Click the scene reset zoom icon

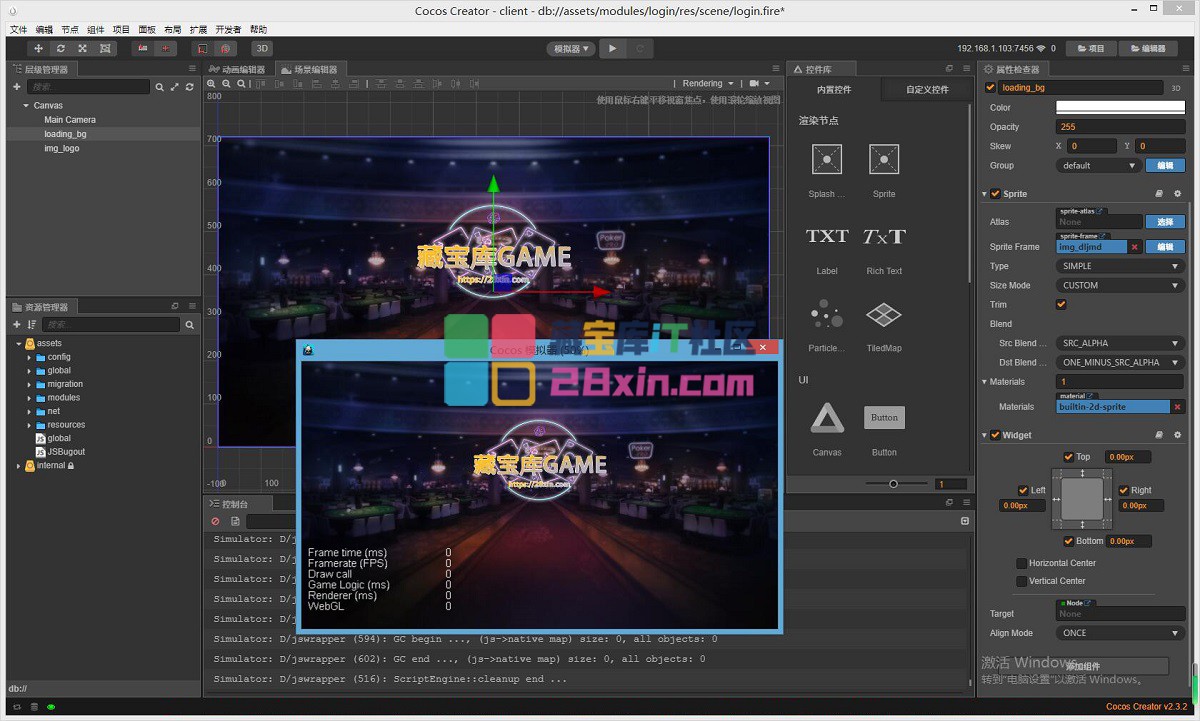241,84
